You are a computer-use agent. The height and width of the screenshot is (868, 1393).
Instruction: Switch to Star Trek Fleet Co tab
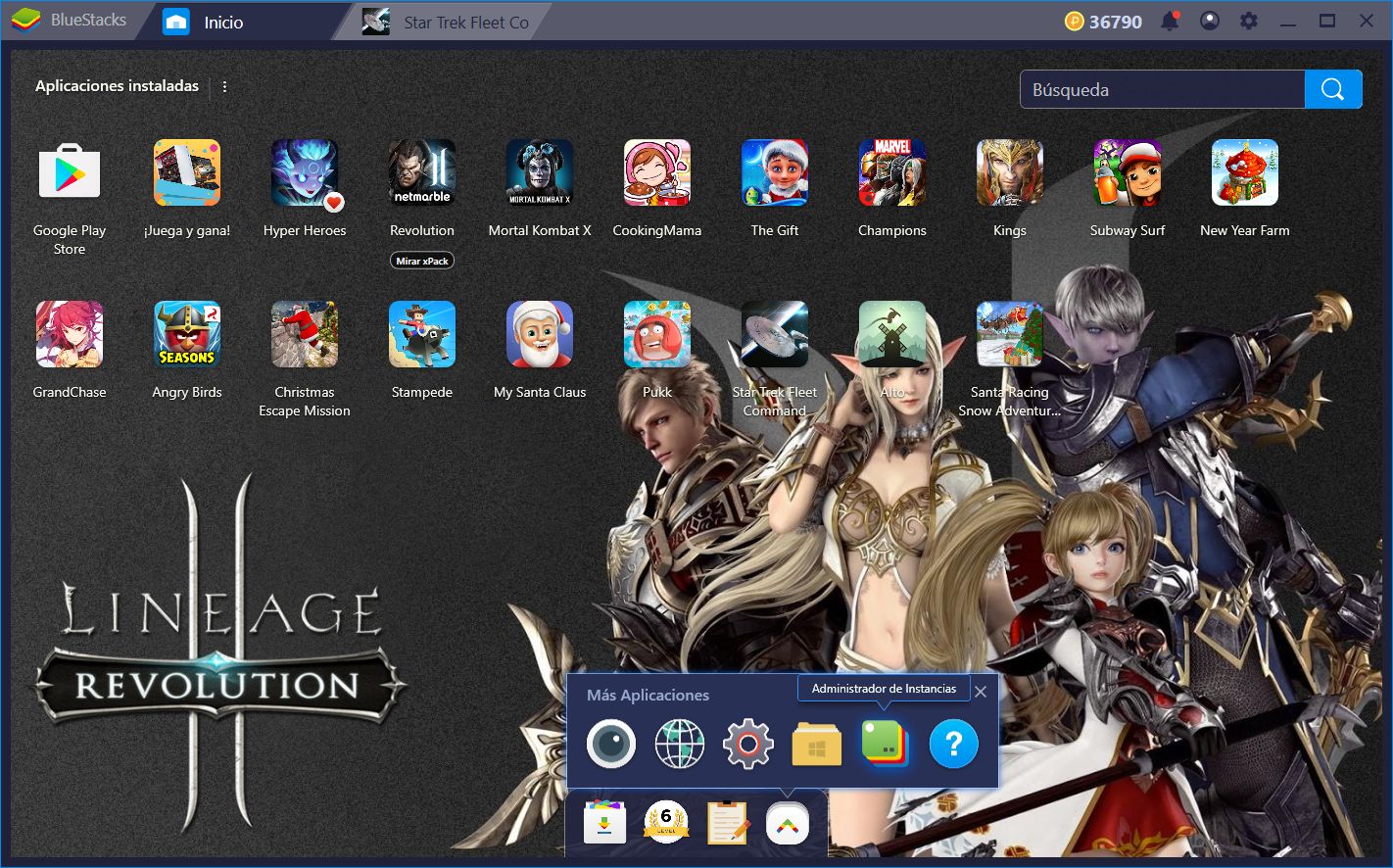(446, 22)
